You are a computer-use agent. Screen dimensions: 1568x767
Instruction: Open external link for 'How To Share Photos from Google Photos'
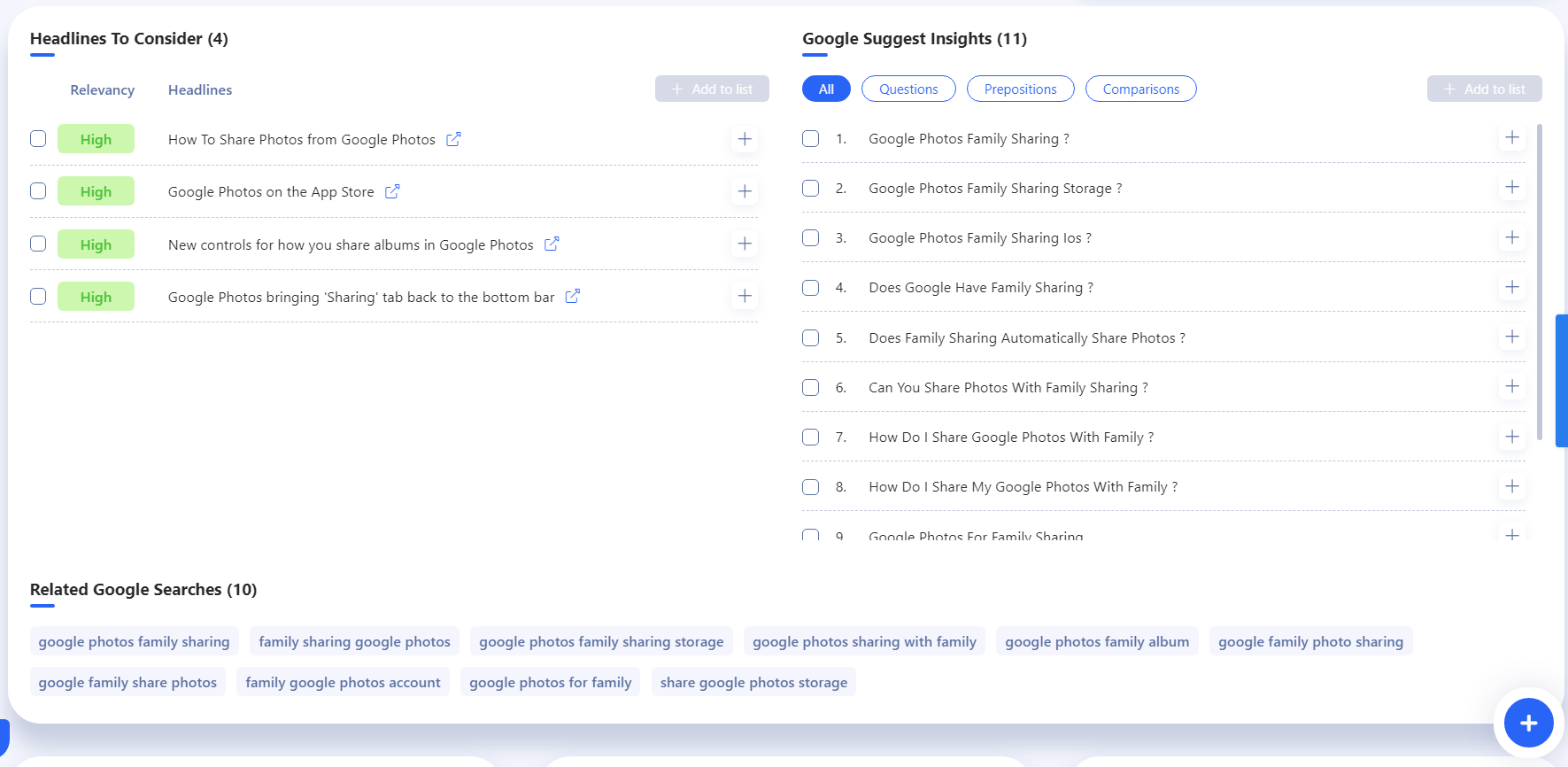[x=453, y=139]
